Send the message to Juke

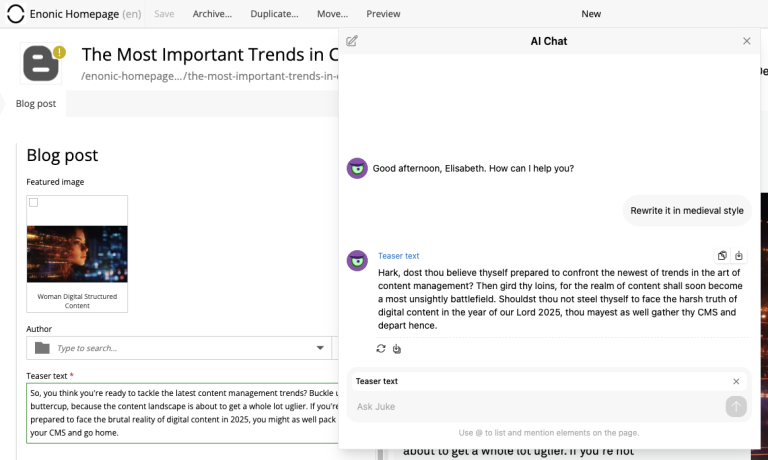[x=736, y=406]
